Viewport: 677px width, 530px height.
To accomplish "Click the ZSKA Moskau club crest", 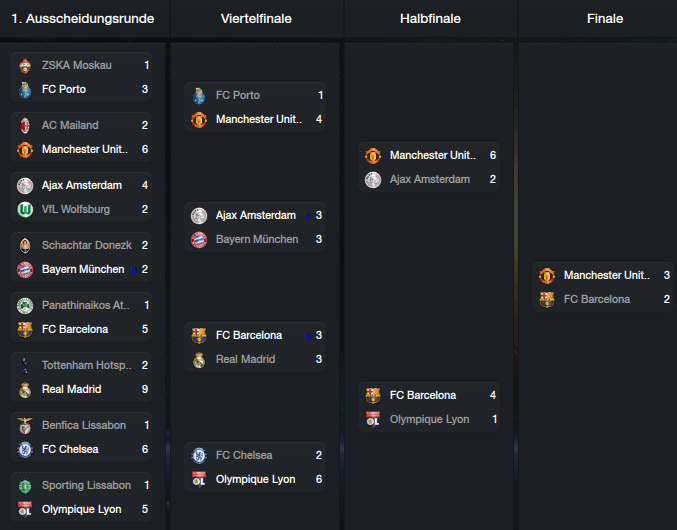I will pos(25,66).
